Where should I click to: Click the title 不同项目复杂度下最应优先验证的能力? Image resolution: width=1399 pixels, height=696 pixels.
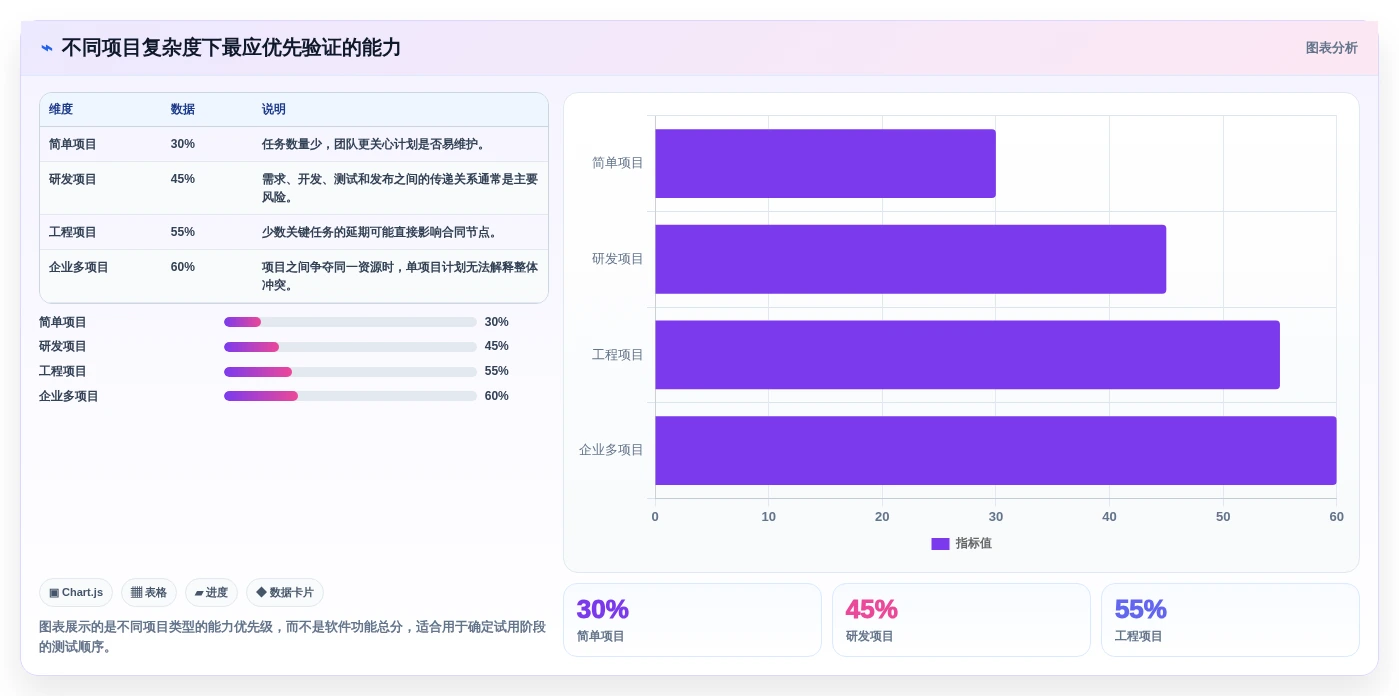click(231, 48)
